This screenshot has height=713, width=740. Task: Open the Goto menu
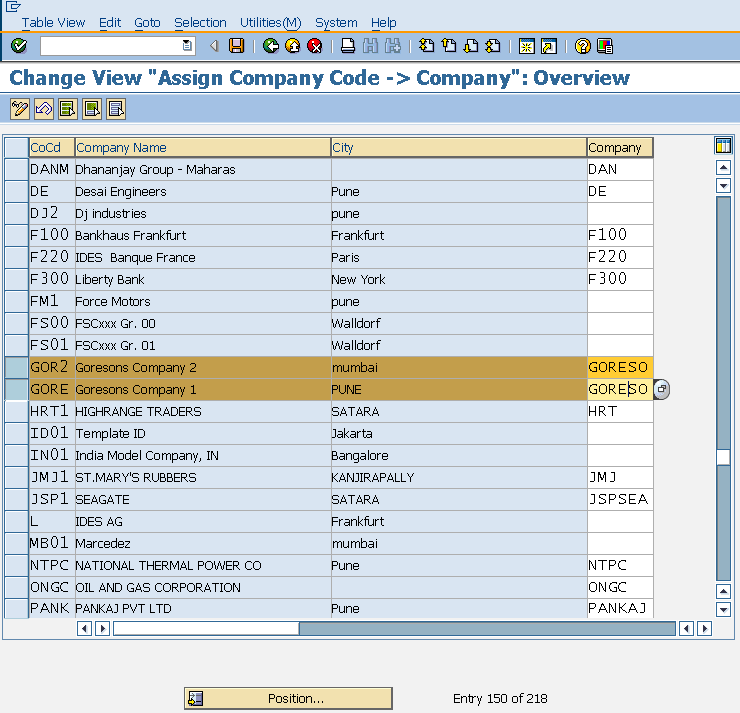(147, 23)
